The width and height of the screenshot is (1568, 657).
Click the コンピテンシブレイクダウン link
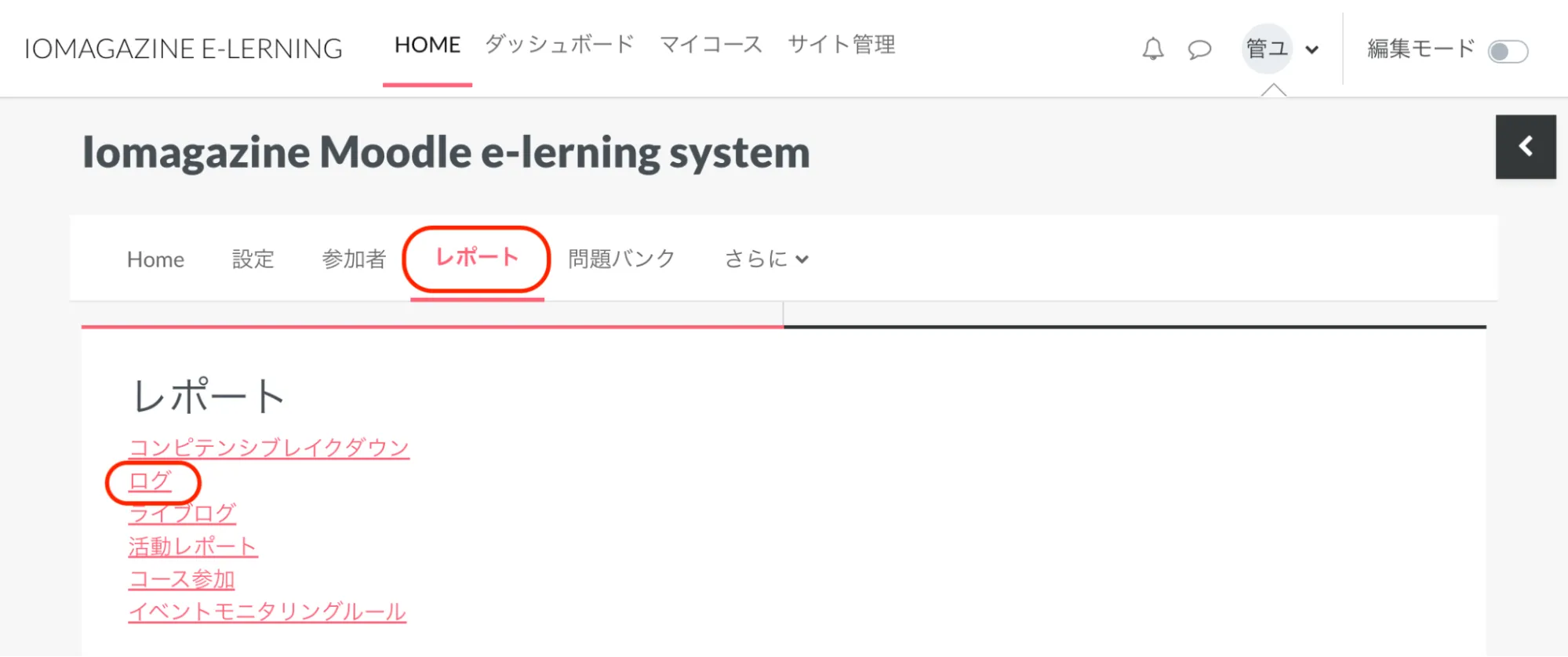268,448
